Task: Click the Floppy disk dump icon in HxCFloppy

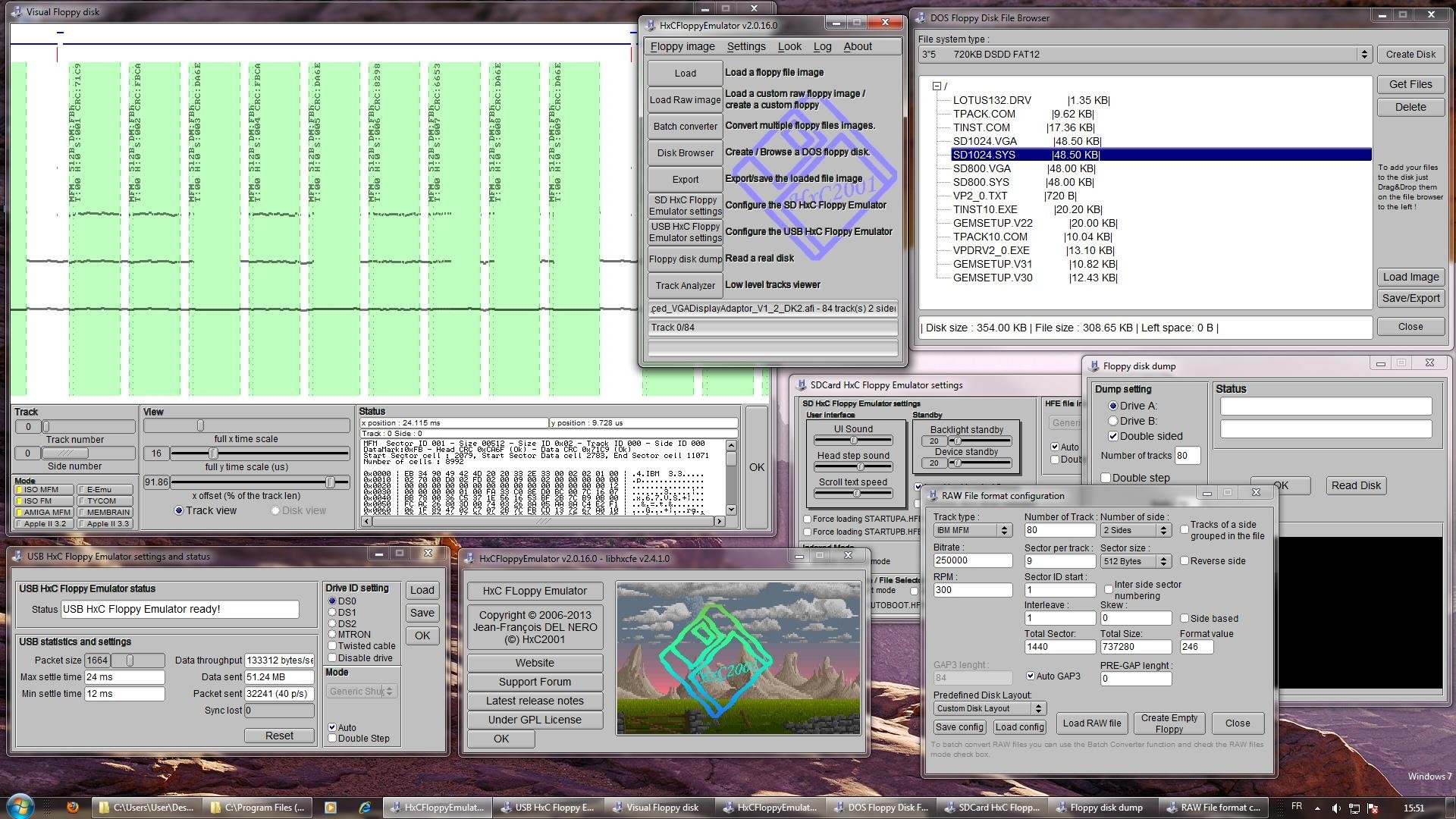Action: point(684,258)
